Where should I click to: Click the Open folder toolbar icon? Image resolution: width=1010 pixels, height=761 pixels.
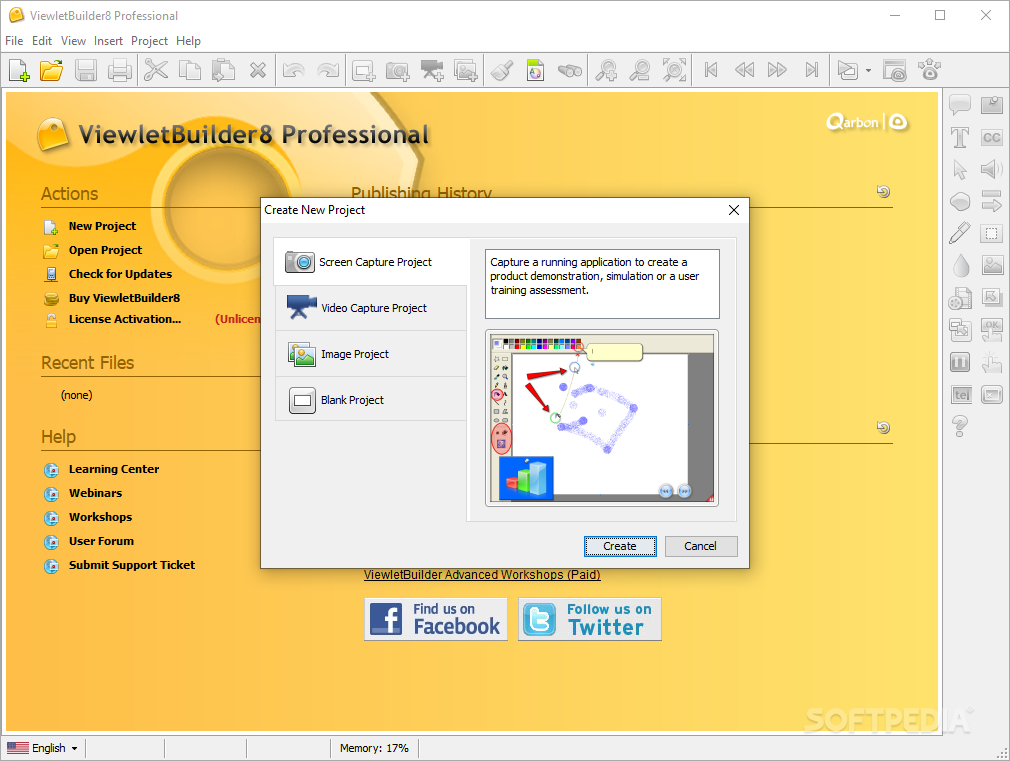tap(52, 70)
